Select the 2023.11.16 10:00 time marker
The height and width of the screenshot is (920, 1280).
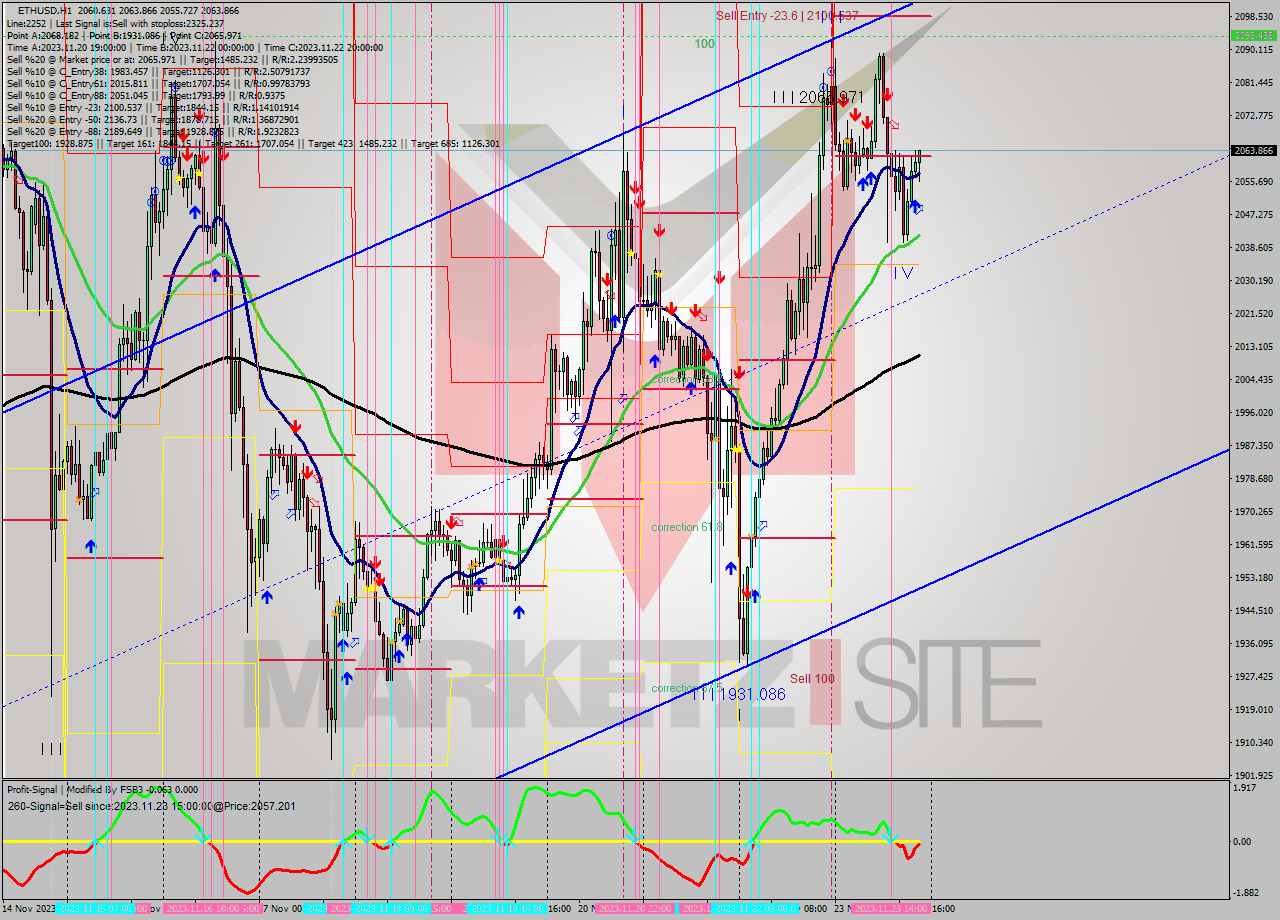click(205, 909)
